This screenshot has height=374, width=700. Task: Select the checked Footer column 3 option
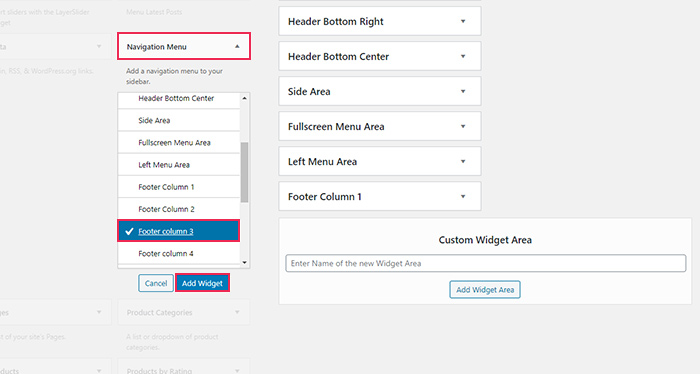(x=179, y=231)
